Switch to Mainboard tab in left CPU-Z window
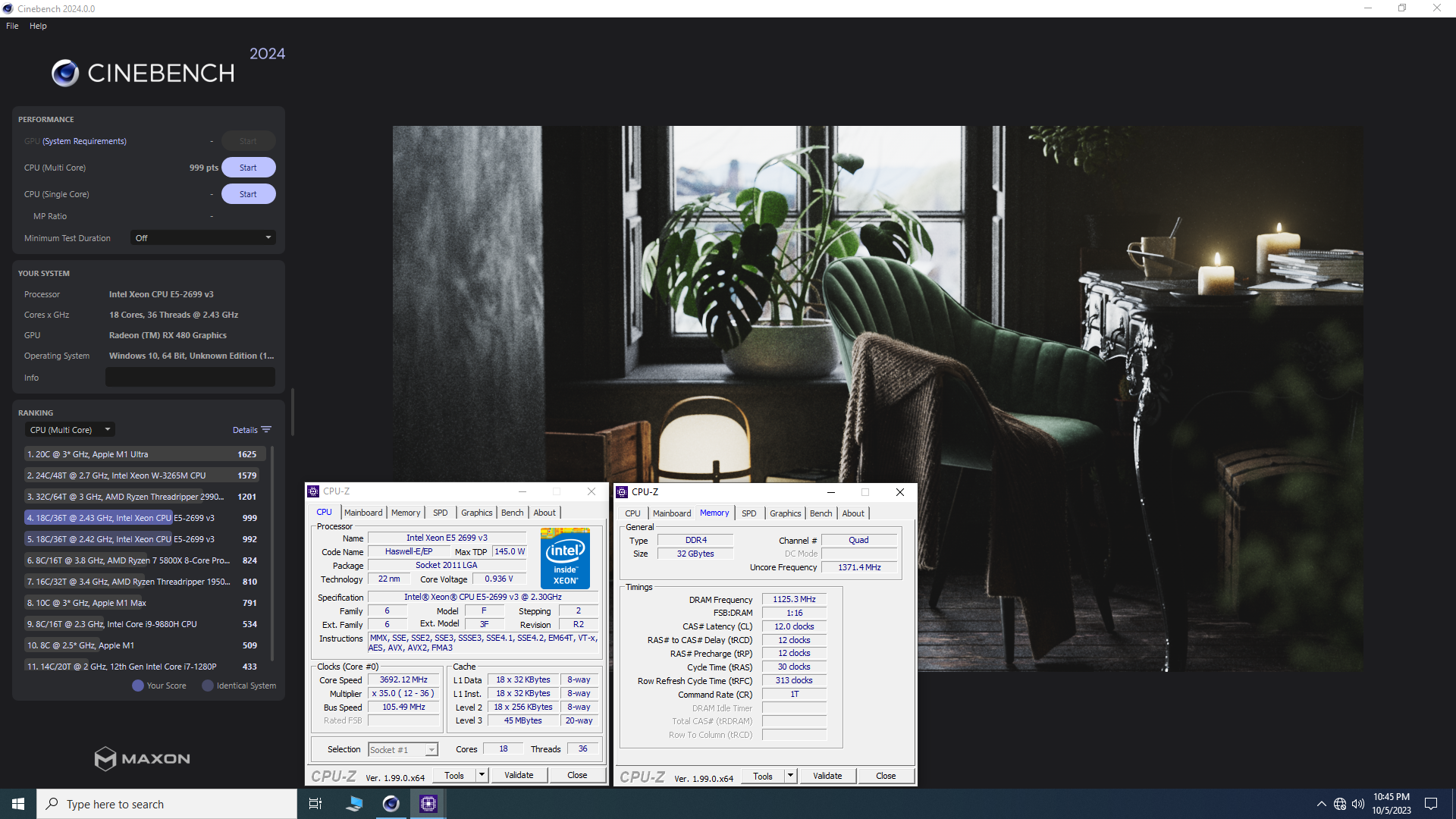This screenshot has height=819, width=1456. point(363,513)
